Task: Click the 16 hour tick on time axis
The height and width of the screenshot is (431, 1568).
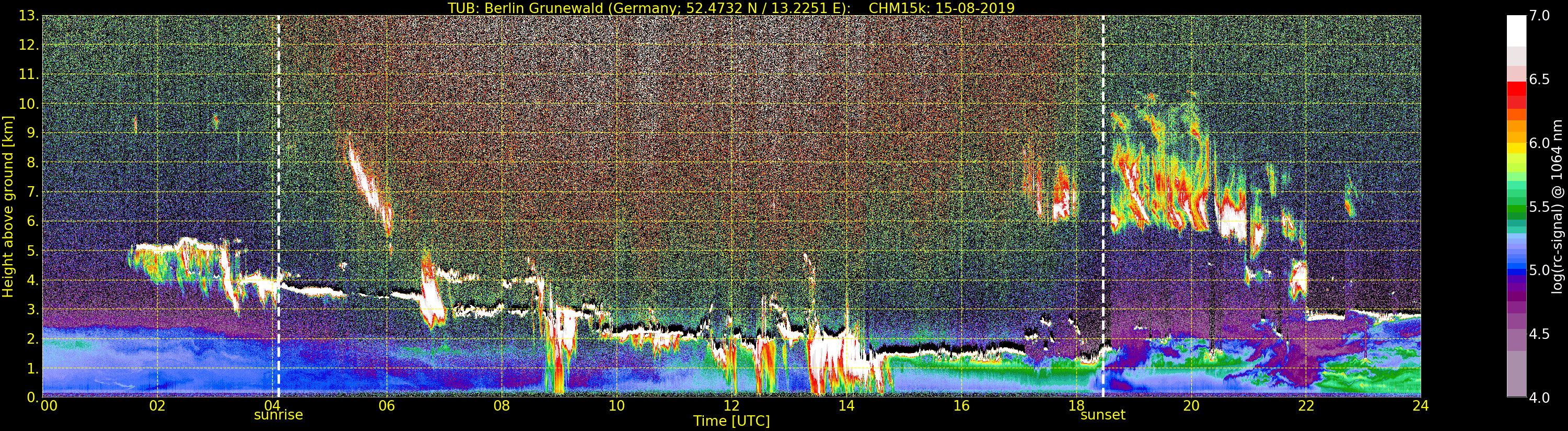Action: (961, 406)
